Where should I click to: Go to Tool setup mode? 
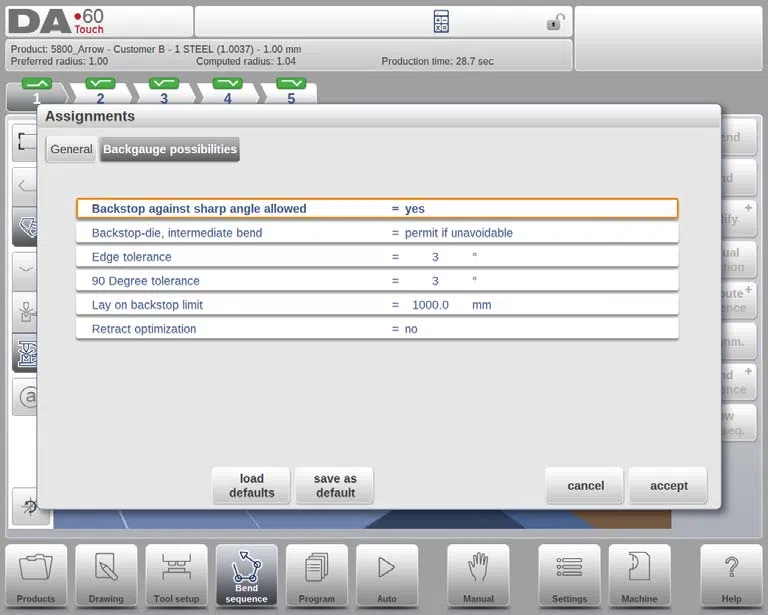pyautogui.click(x=176, y=576)
